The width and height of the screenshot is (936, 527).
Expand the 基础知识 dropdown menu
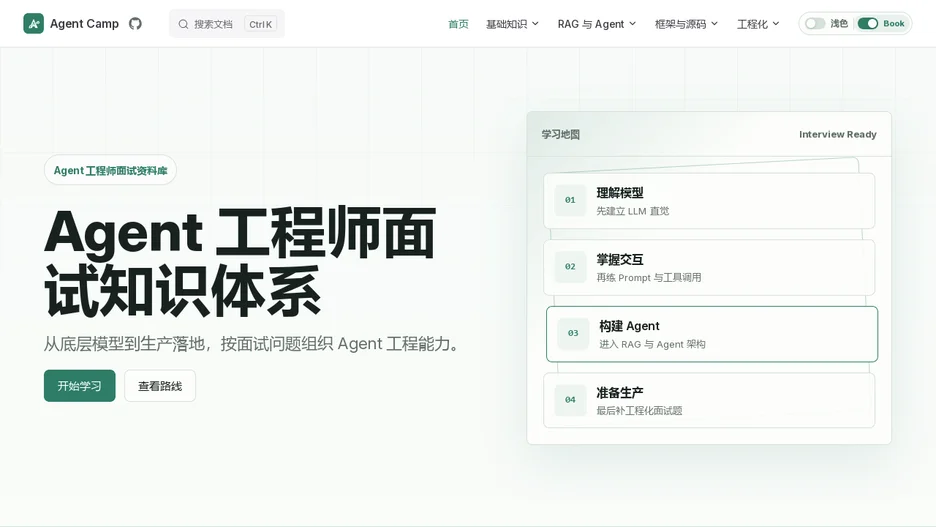(x=512, y=24)
